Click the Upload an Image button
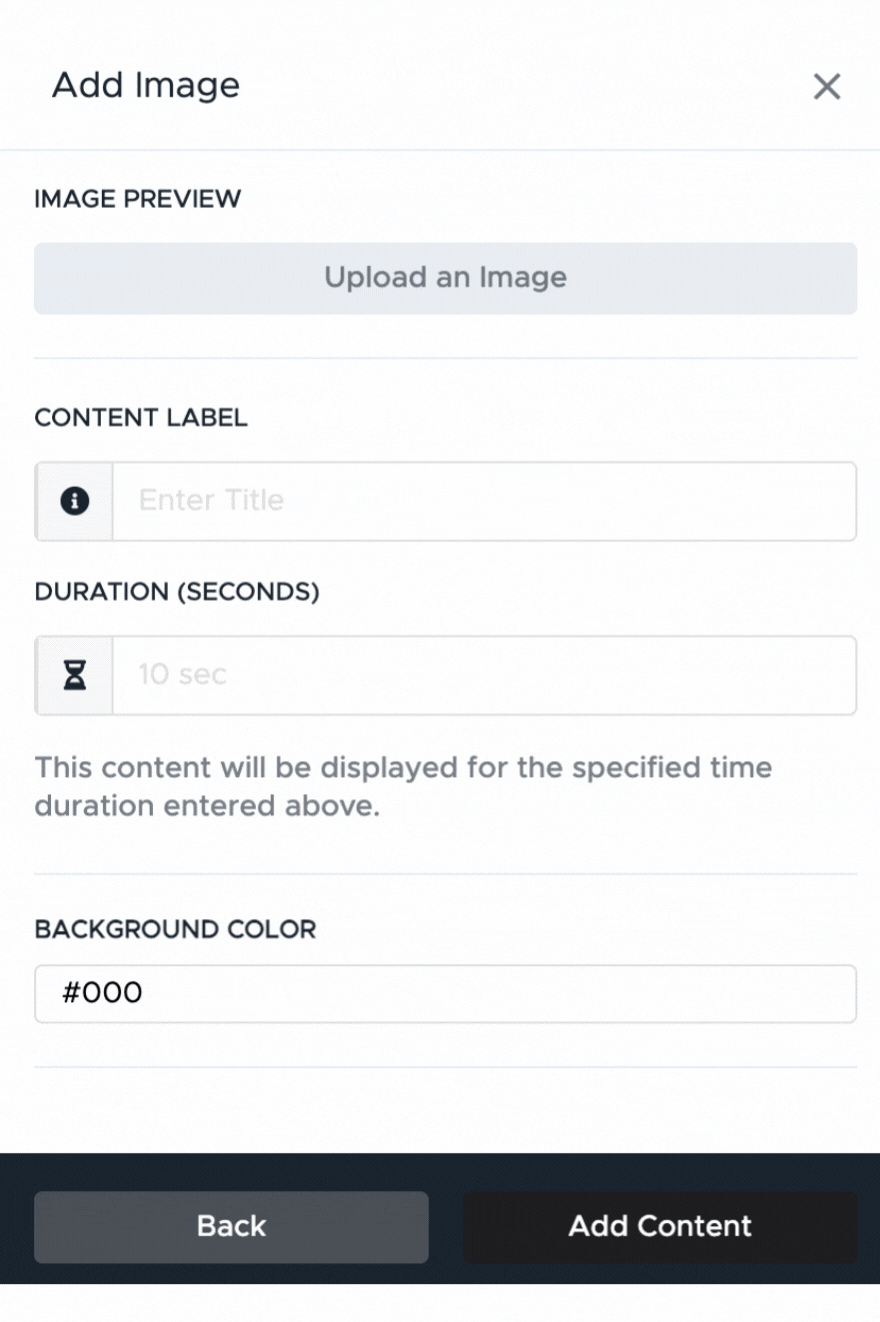 pos(445,278)
